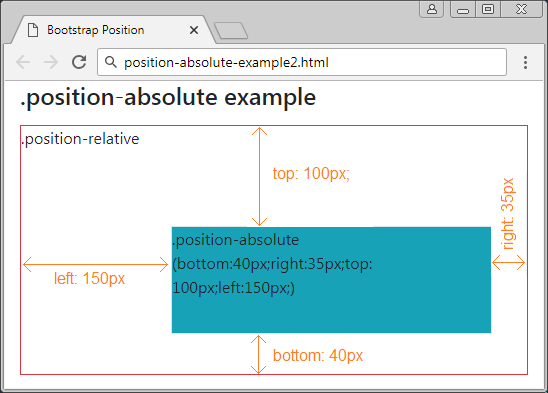
Task: Close the Bootstrap Position tab
Action: [194, 30]
